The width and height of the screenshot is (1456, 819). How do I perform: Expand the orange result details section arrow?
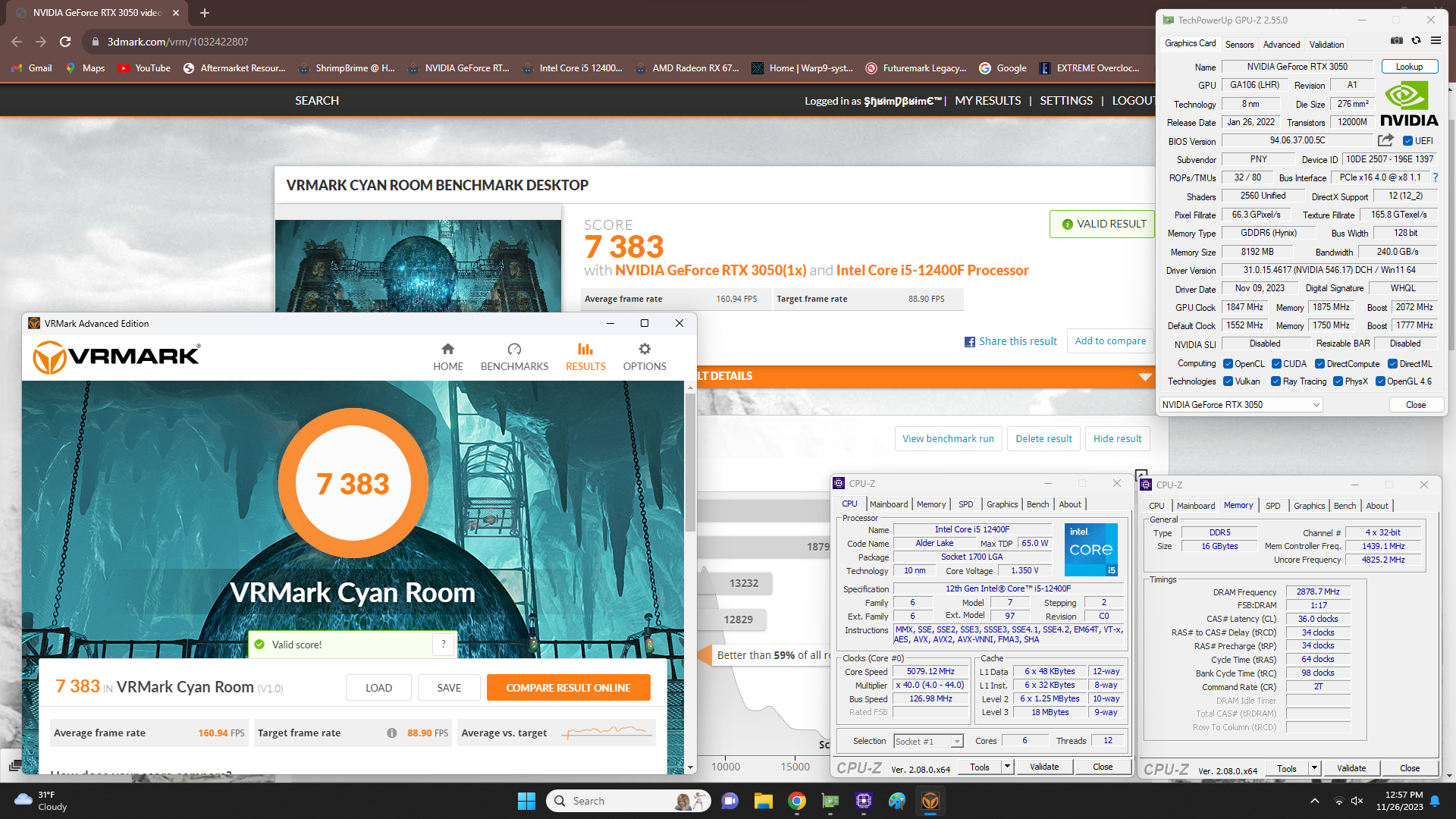click(x=1144, y=377)
